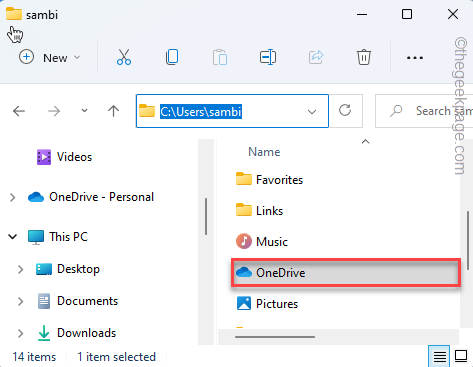
Task: Click the Search sambi box
Action: 424,111
